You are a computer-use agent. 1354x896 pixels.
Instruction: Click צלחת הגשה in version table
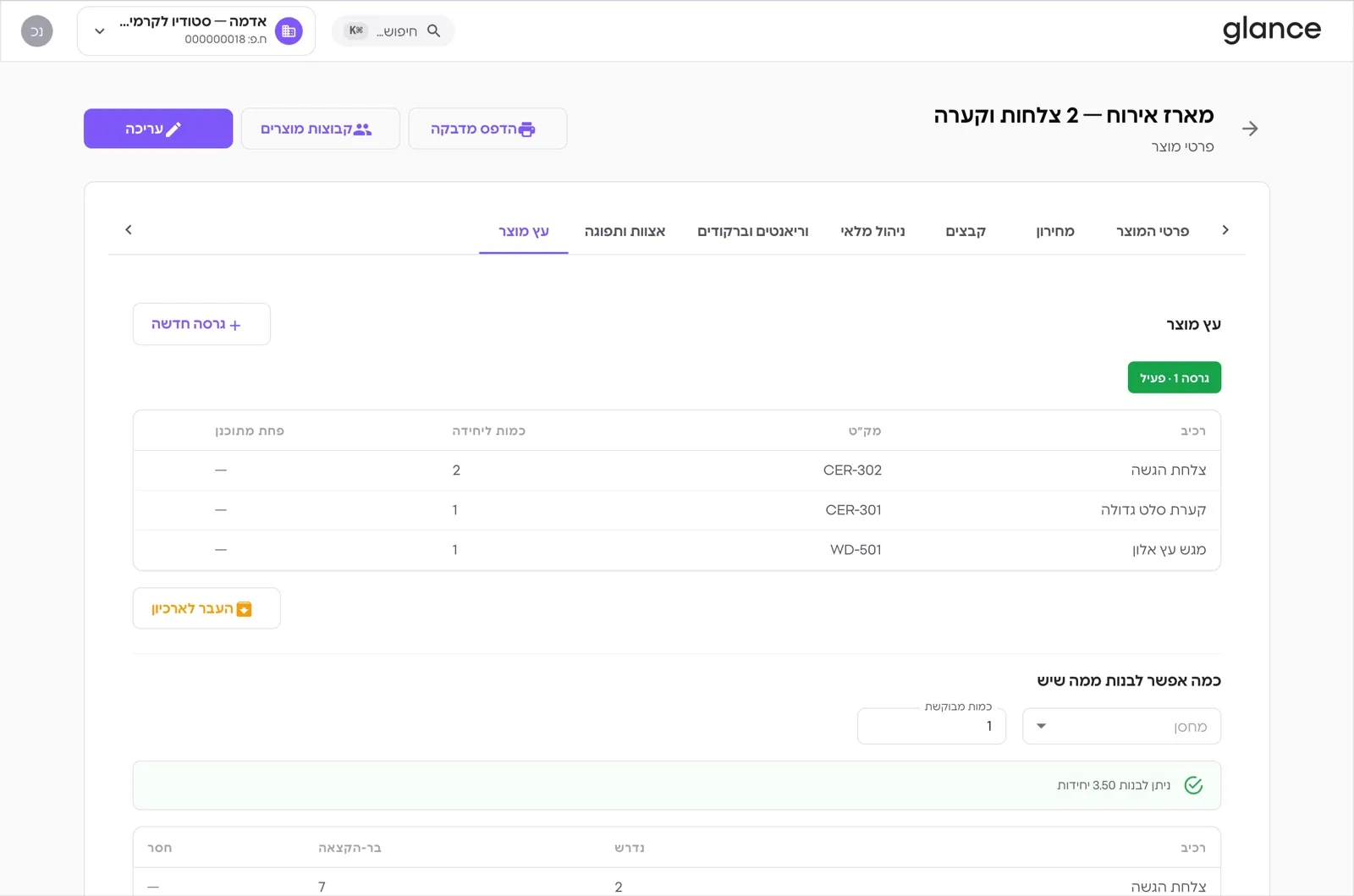[1168, 470]
